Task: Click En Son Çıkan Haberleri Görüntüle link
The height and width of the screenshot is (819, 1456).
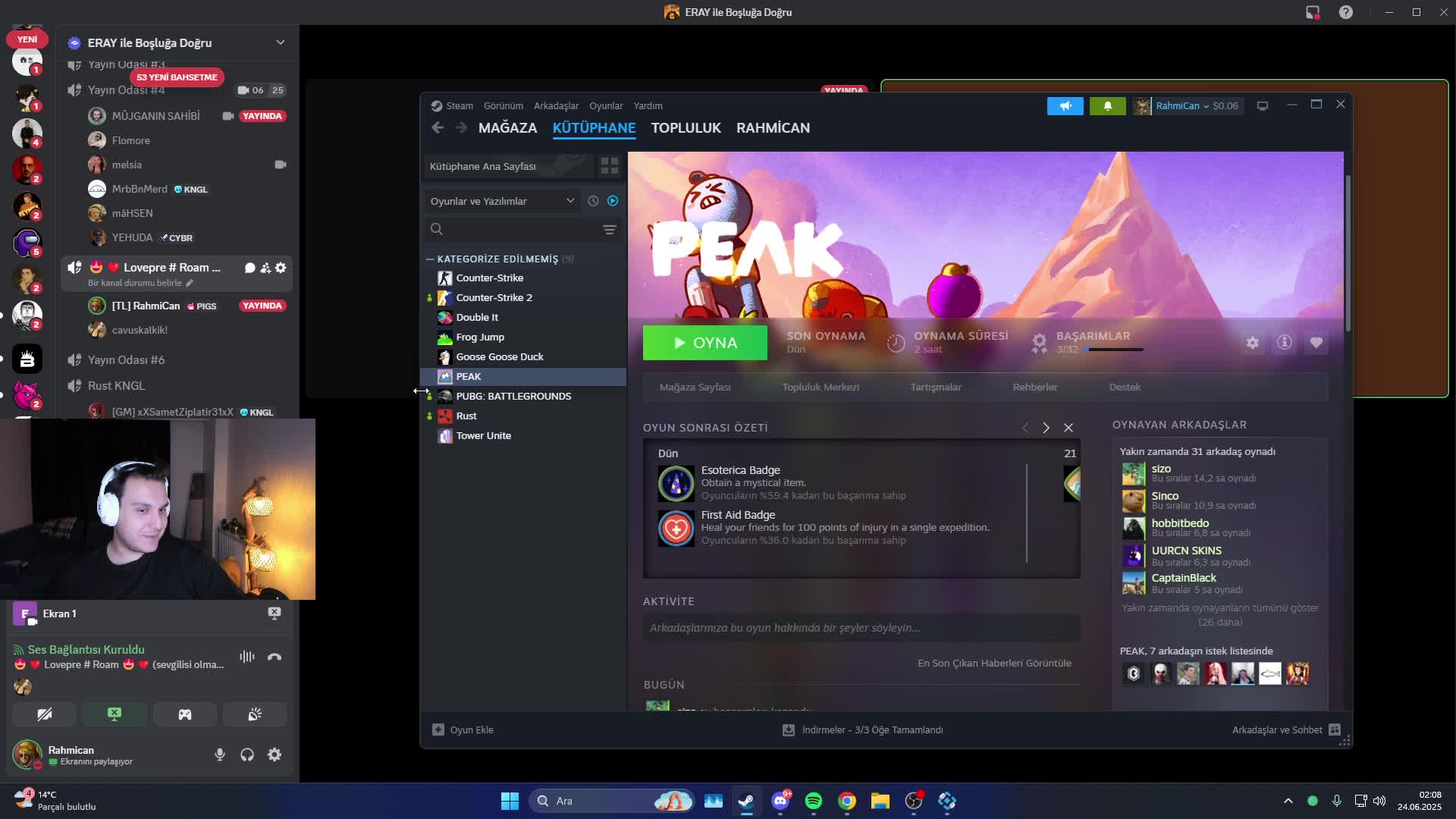Action: tap(994, 663)
